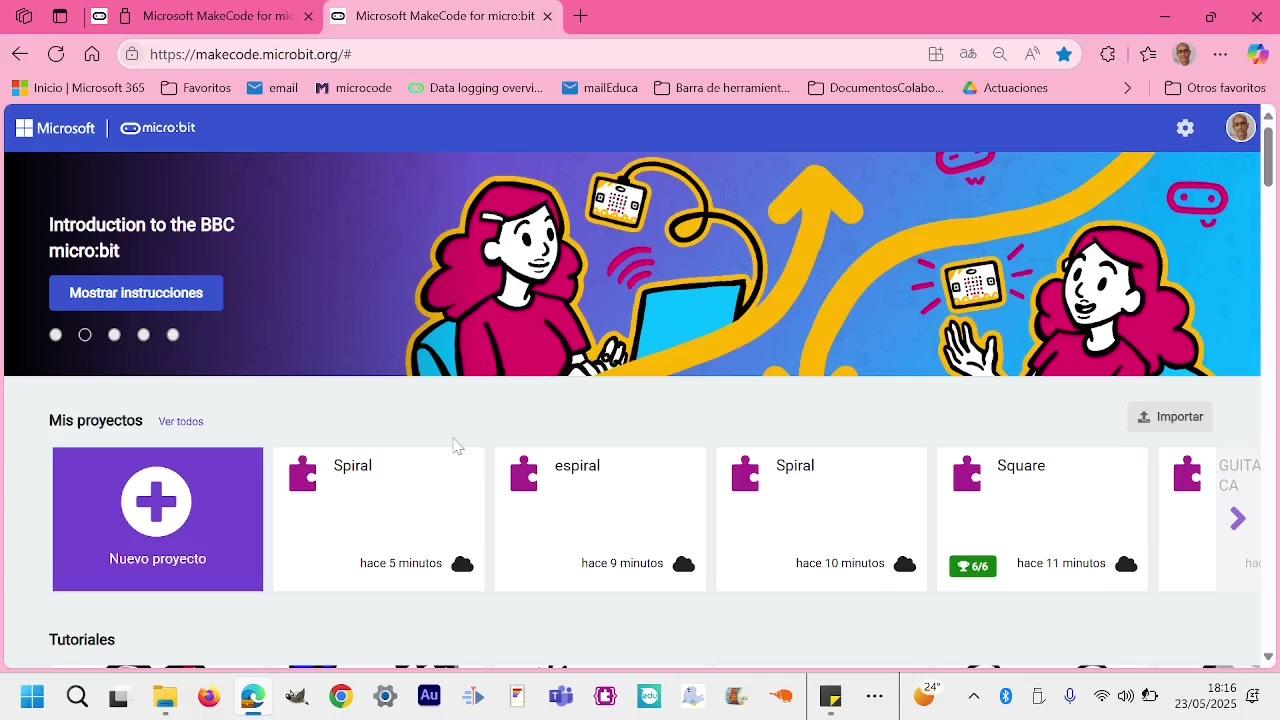The height and width of the screenshot is (720, 1280).
Task: Reload the page with the refresh icon
Action: pos(56,54)
